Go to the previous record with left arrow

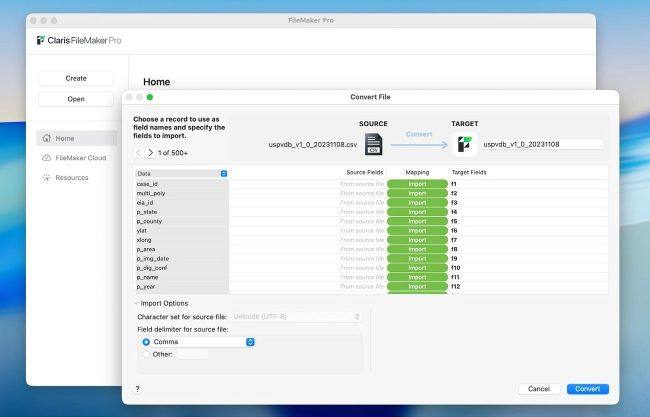tap(138, 153)
